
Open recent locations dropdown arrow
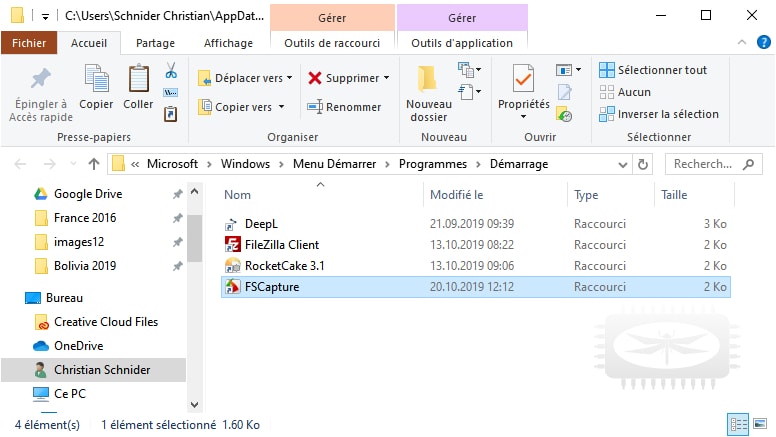73,164
